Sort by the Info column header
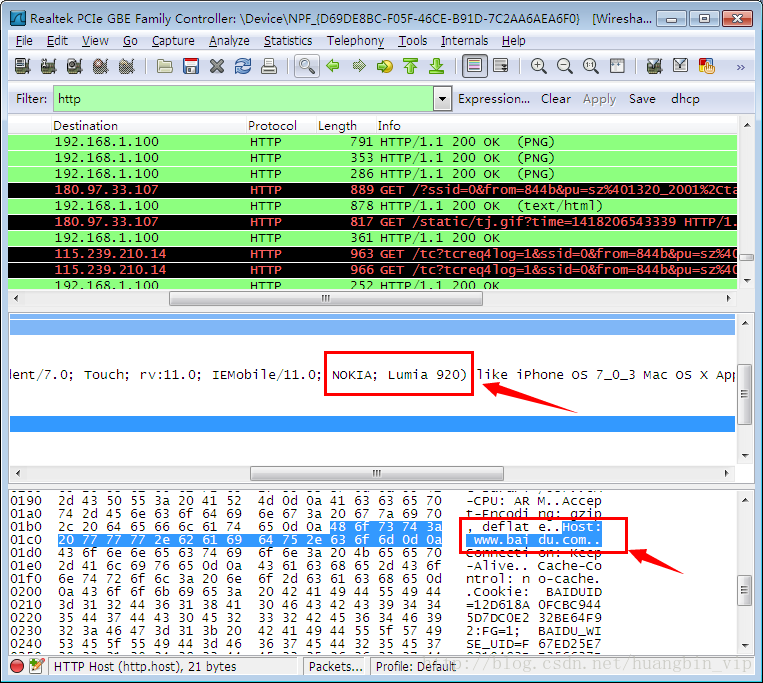 (557, 126)
